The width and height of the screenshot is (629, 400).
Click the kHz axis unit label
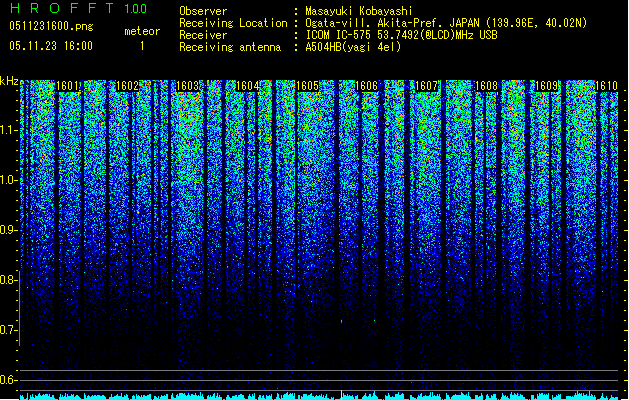click(9, 81)
